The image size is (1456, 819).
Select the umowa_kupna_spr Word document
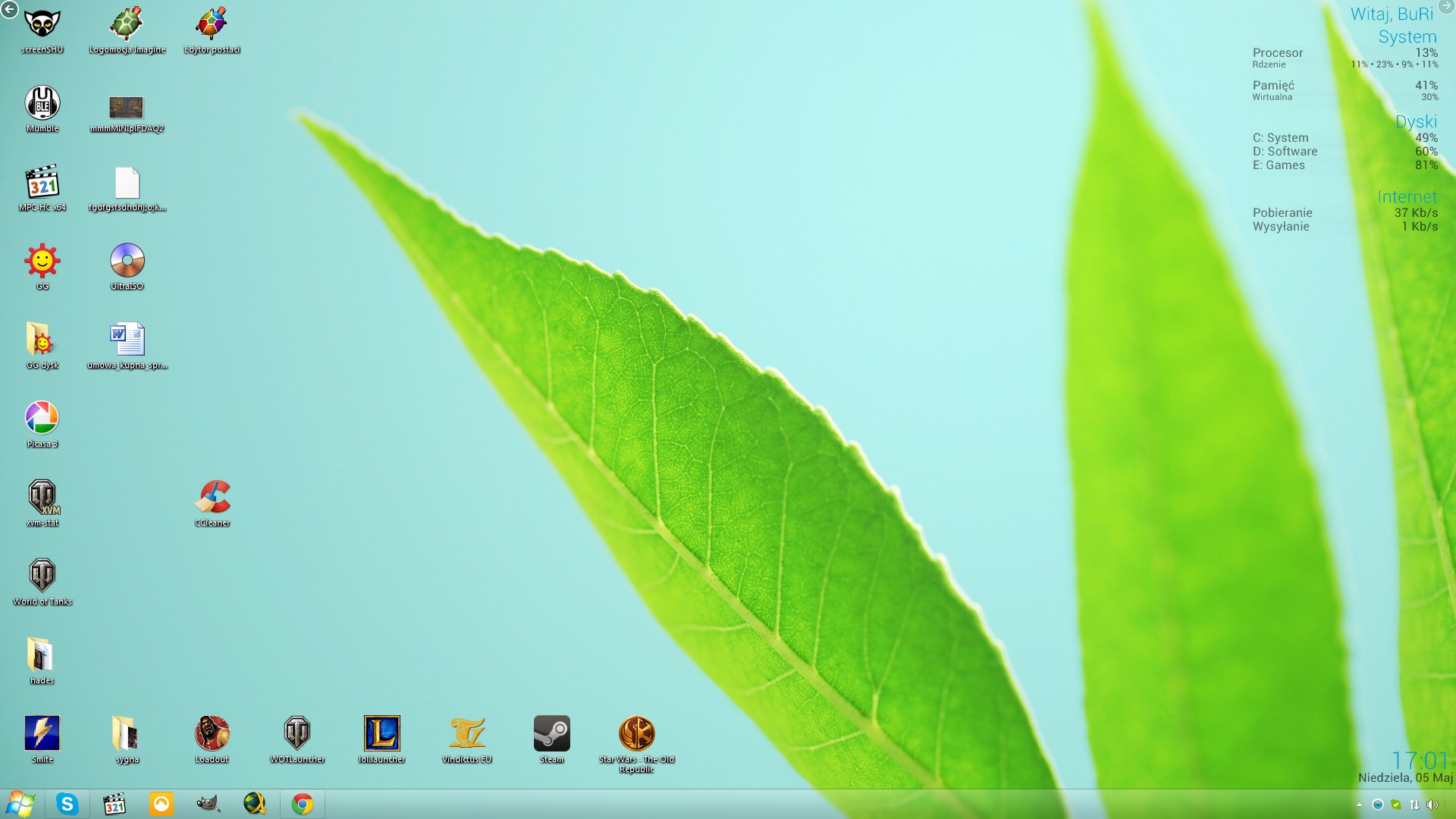[127, 346]
